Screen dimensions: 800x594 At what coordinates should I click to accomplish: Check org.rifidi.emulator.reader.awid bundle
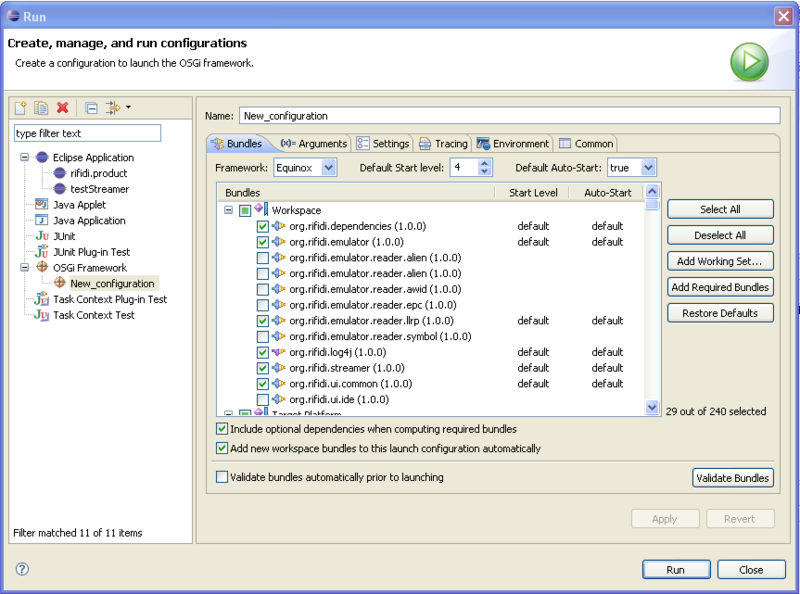coord(262,289)
